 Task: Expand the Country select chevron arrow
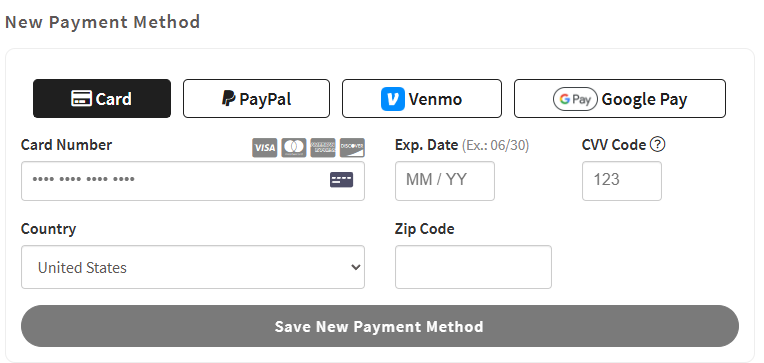(356, 267)
